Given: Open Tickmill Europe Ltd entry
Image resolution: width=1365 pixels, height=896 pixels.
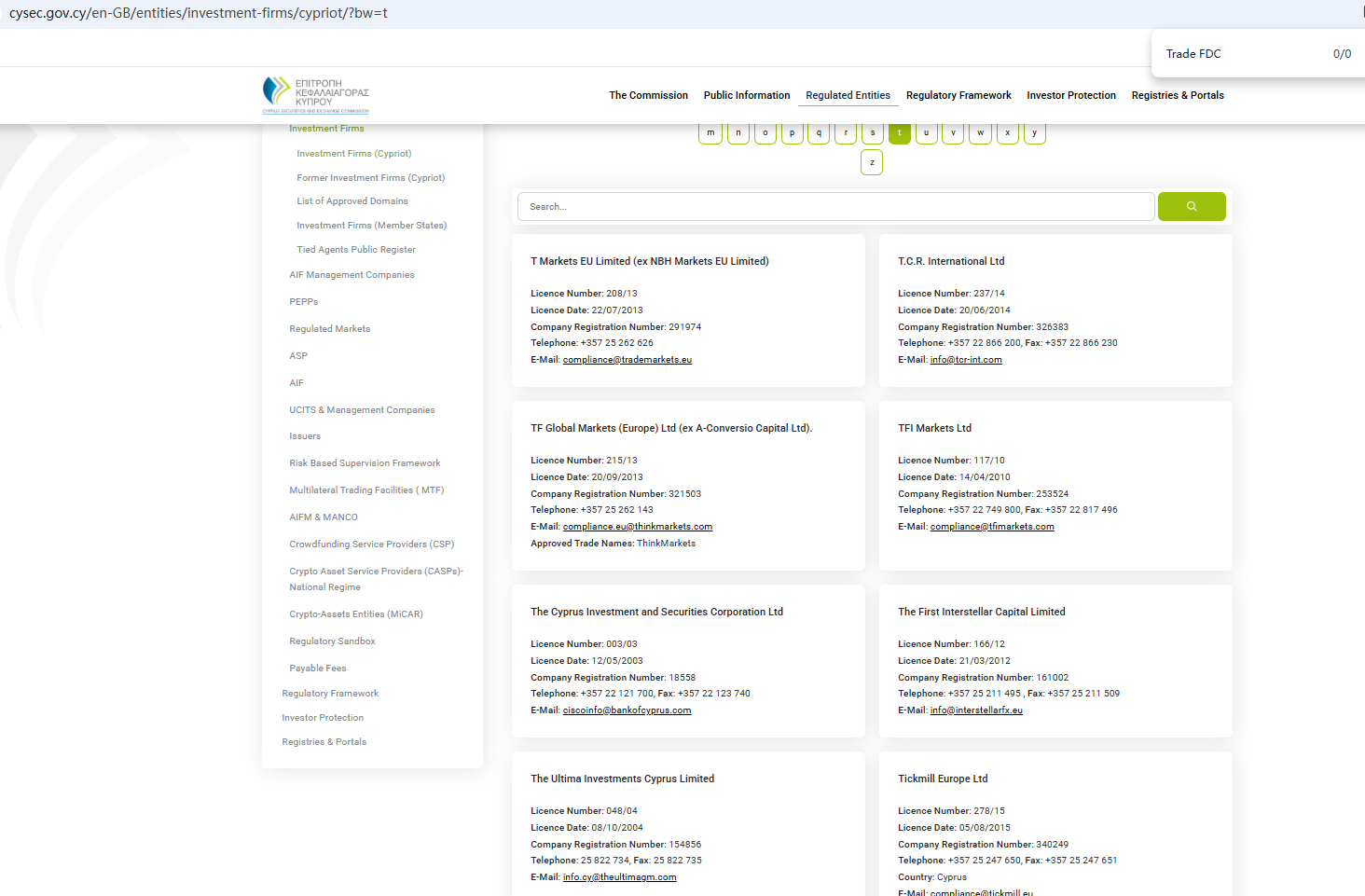Looking at the screenshot, I should [943, 779].
